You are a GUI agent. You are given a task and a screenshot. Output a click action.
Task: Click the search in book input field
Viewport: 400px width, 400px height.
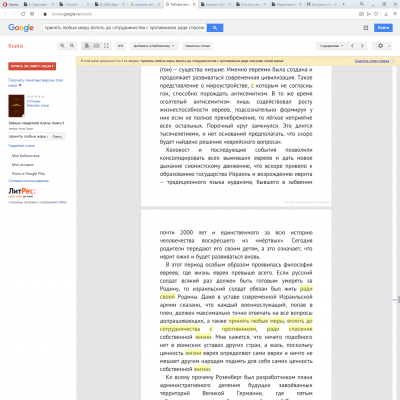pyautogui.click(x=28, y=136)
